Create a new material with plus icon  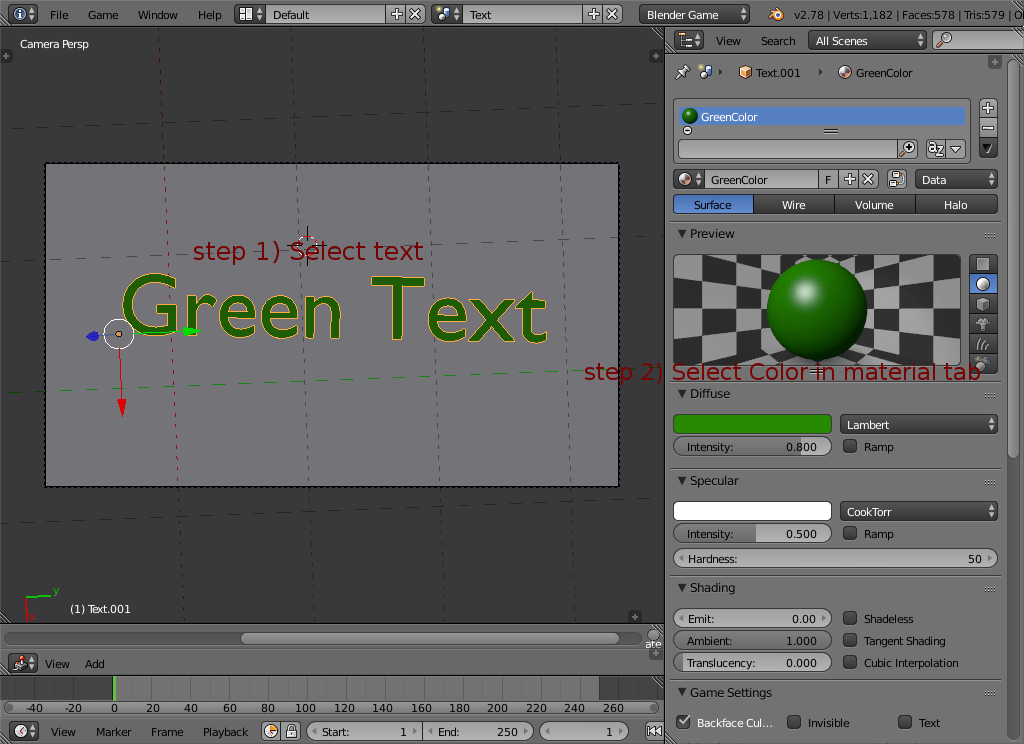849,179
